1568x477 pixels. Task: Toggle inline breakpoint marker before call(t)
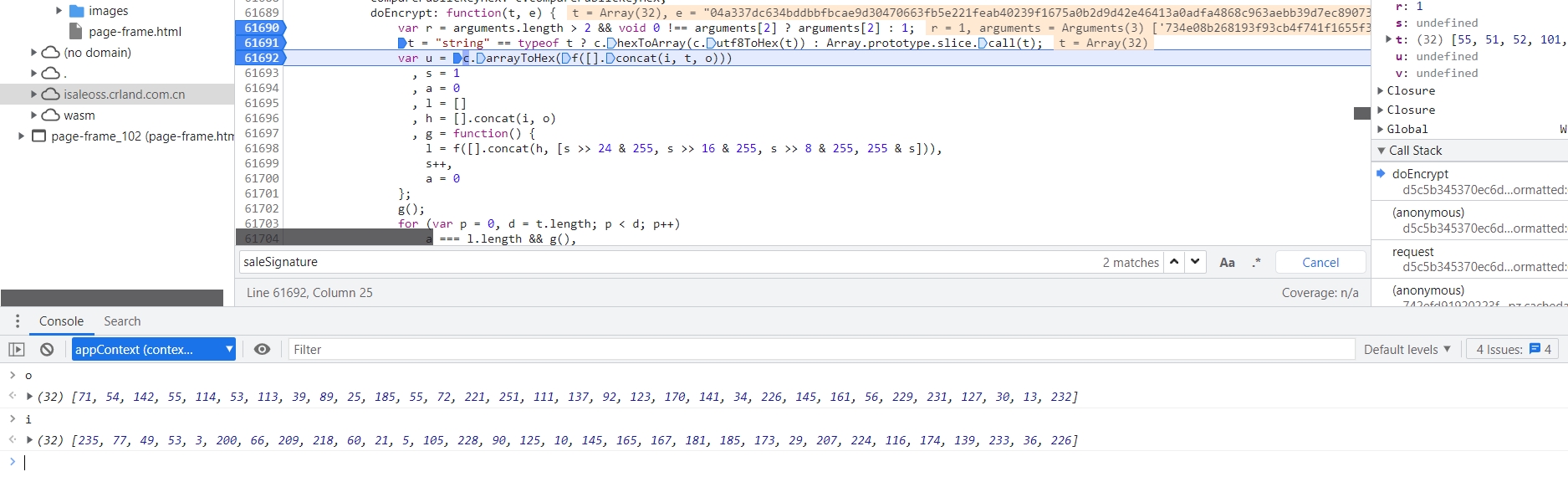[x=983, y=43]
